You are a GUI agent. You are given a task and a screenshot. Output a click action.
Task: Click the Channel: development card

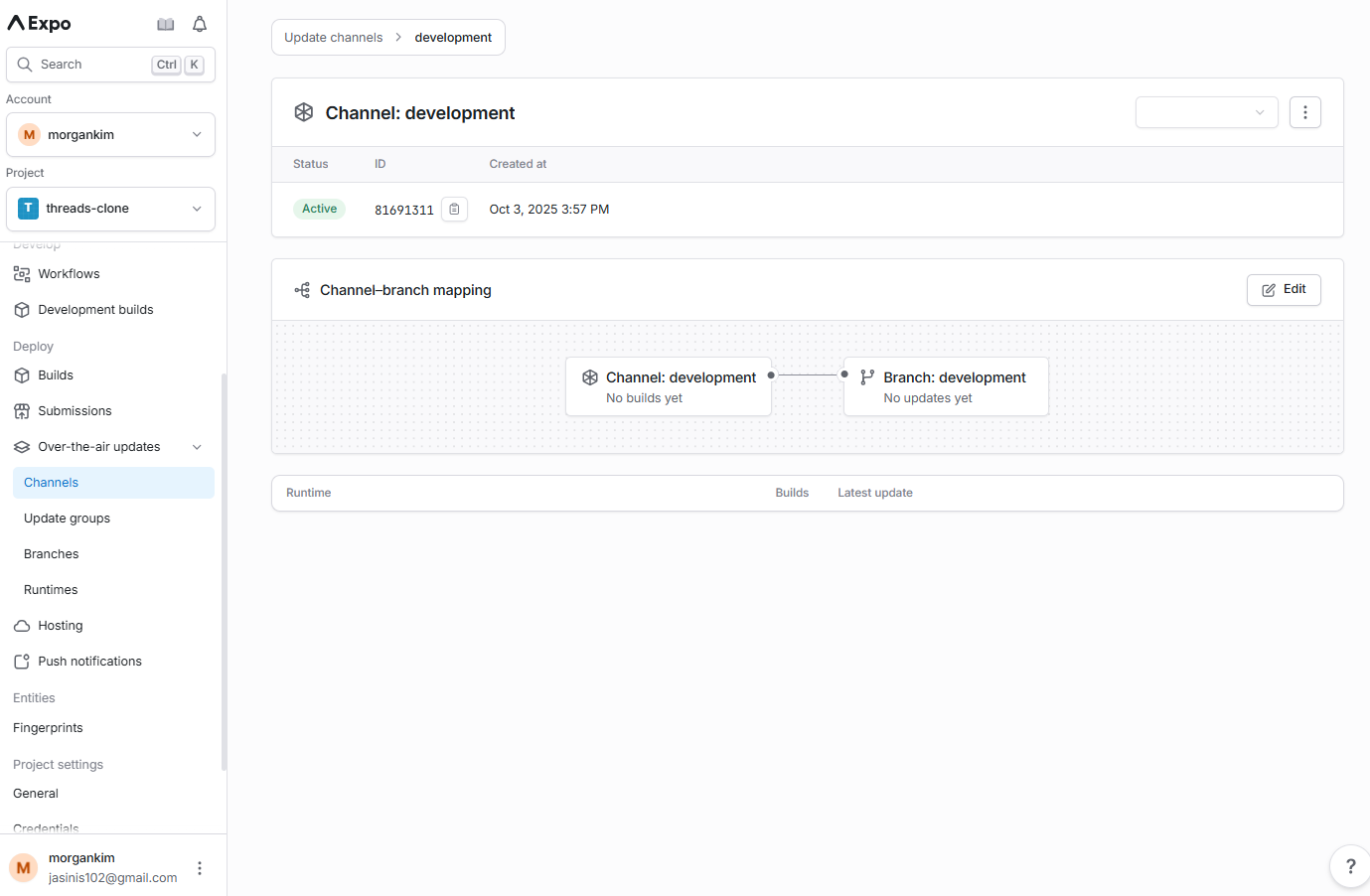(x=669, y=386)
